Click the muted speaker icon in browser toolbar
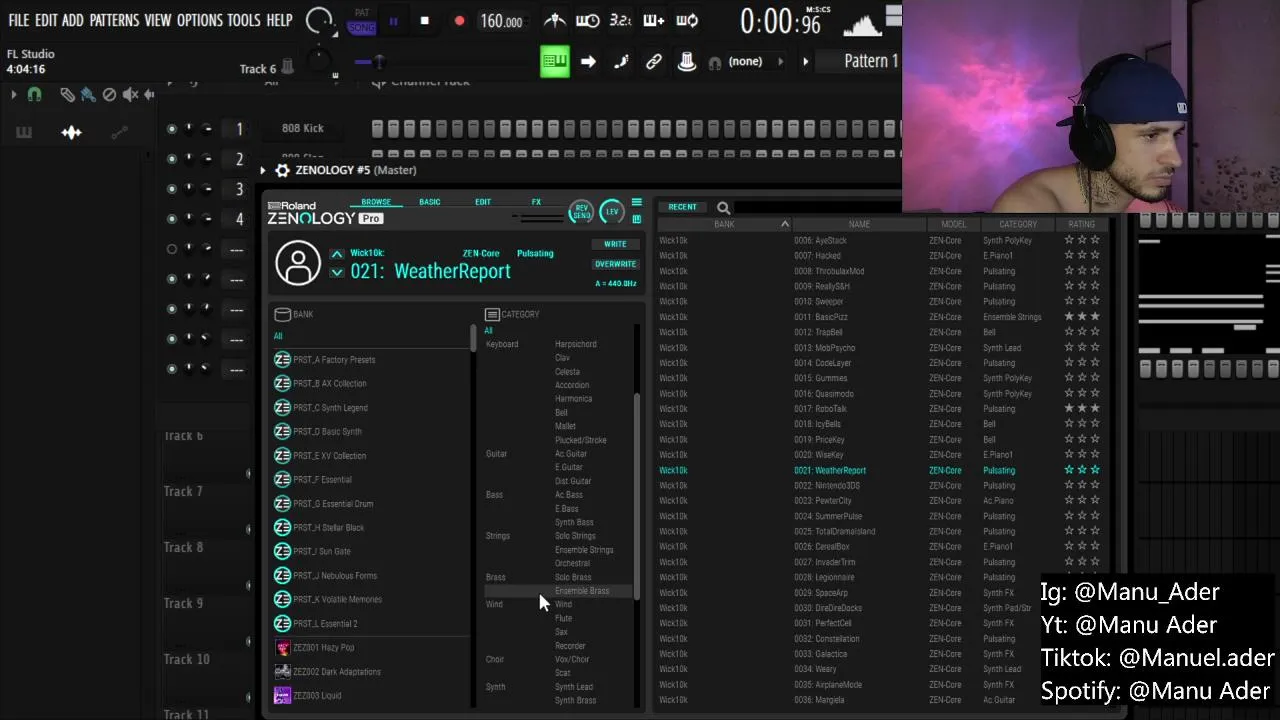This screenshot has height=720, width=1280. tap(130, 94)
